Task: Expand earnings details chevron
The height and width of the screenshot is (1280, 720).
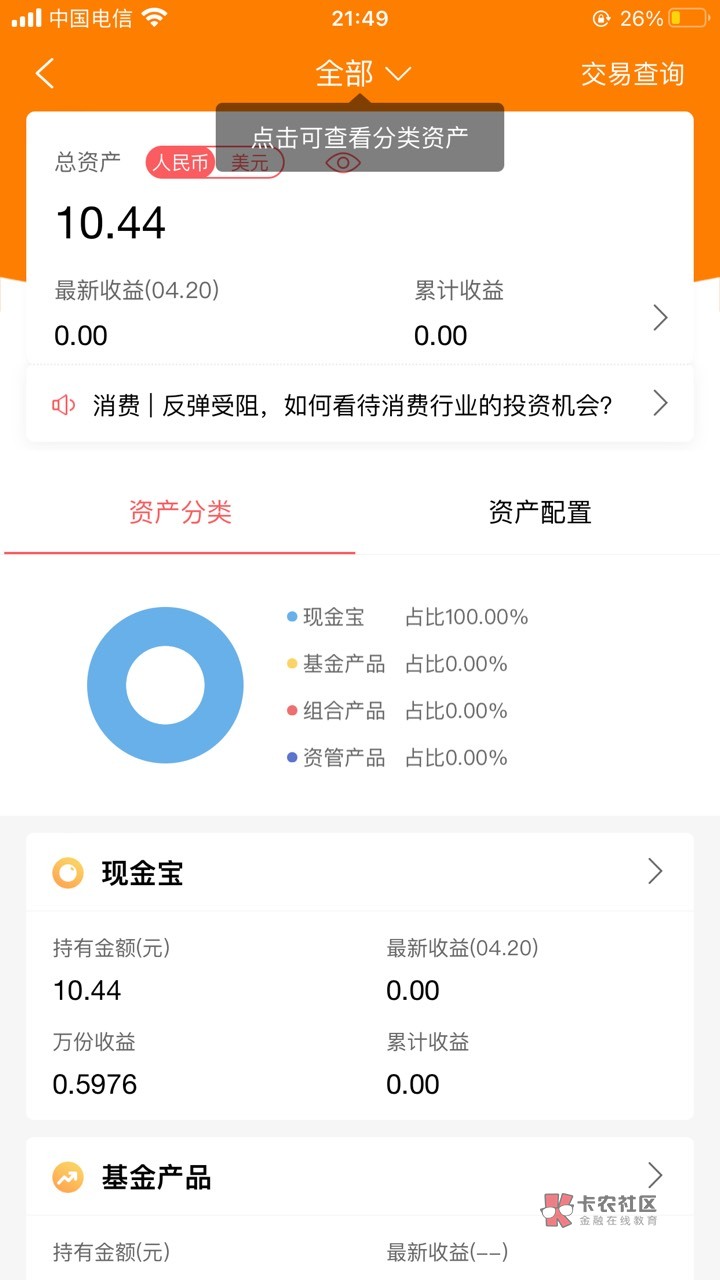Action: [x=660, y=318]
